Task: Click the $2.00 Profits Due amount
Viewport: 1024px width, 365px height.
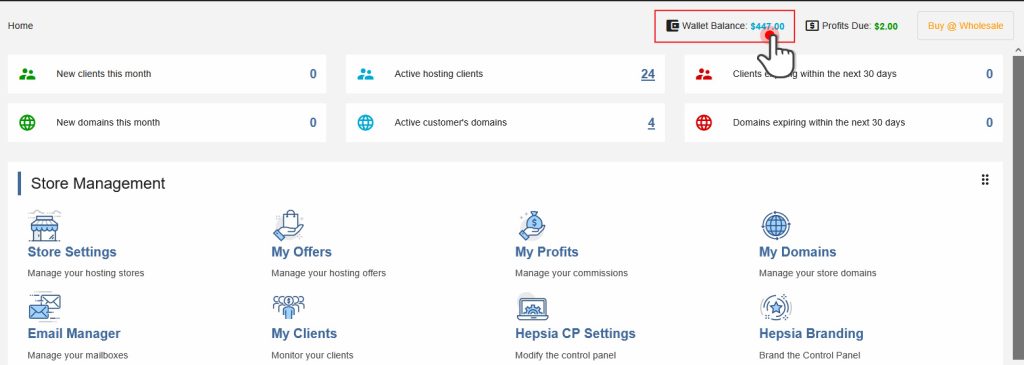Action: tap(886, 27)
